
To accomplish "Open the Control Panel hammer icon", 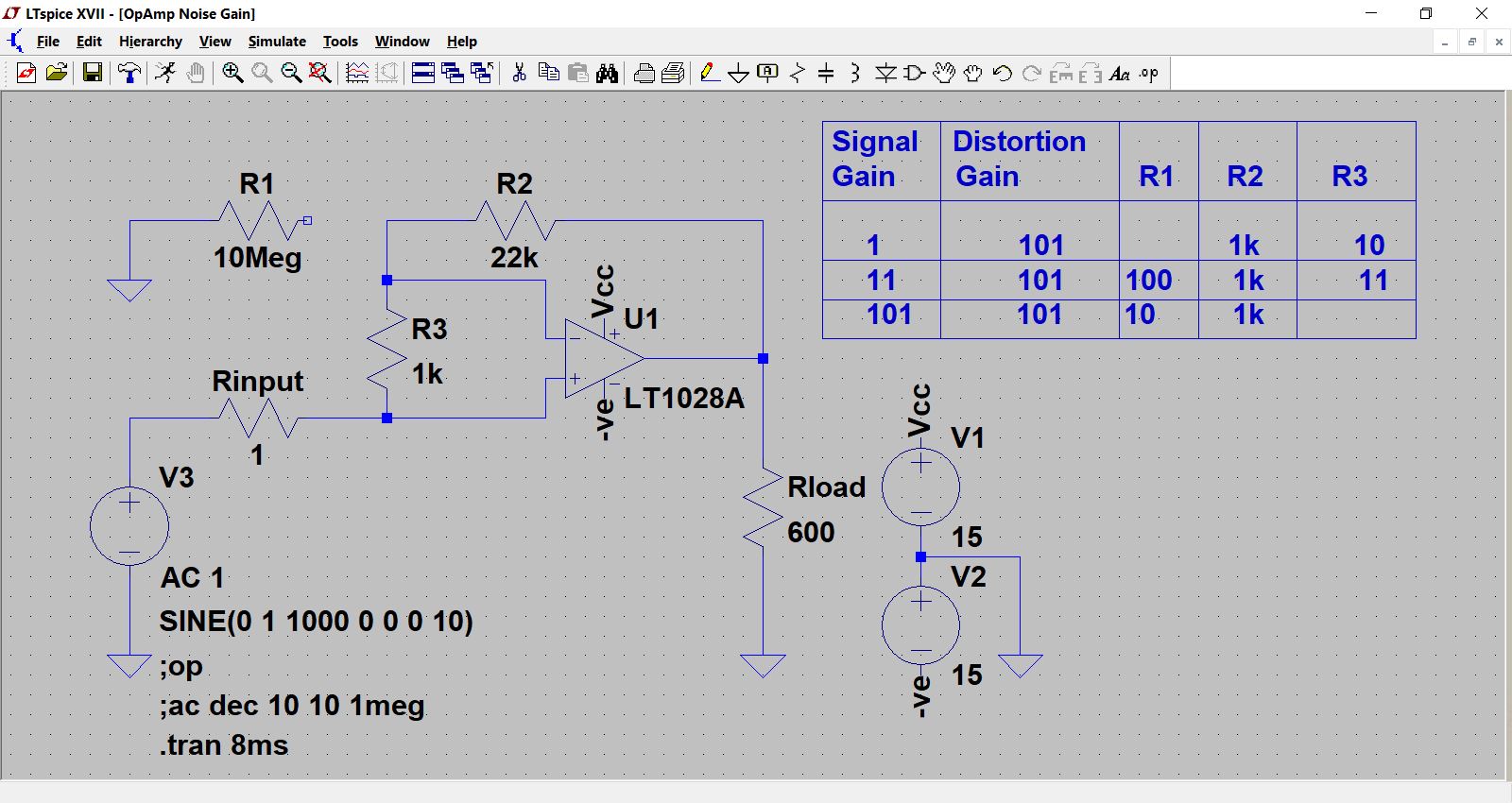I will 129,73.
